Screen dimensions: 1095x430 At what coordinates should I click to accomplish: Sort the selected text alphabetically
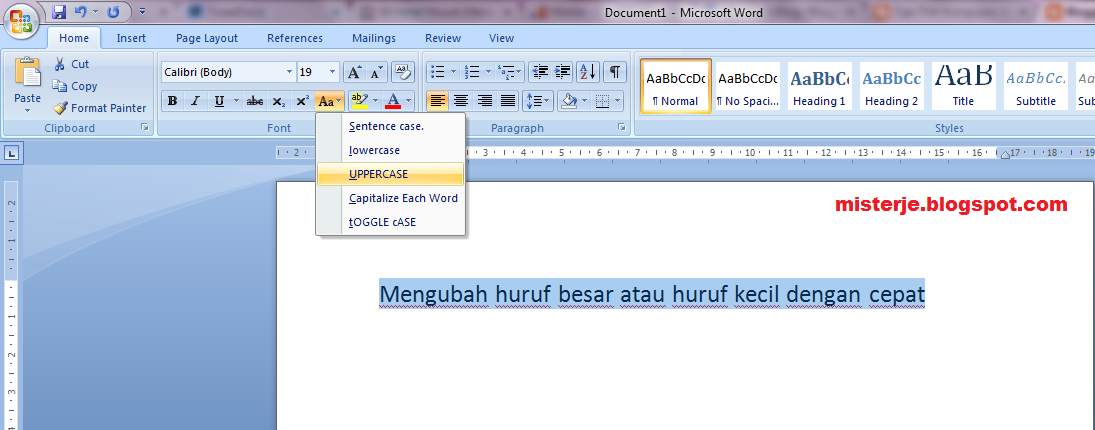point(588,72)
